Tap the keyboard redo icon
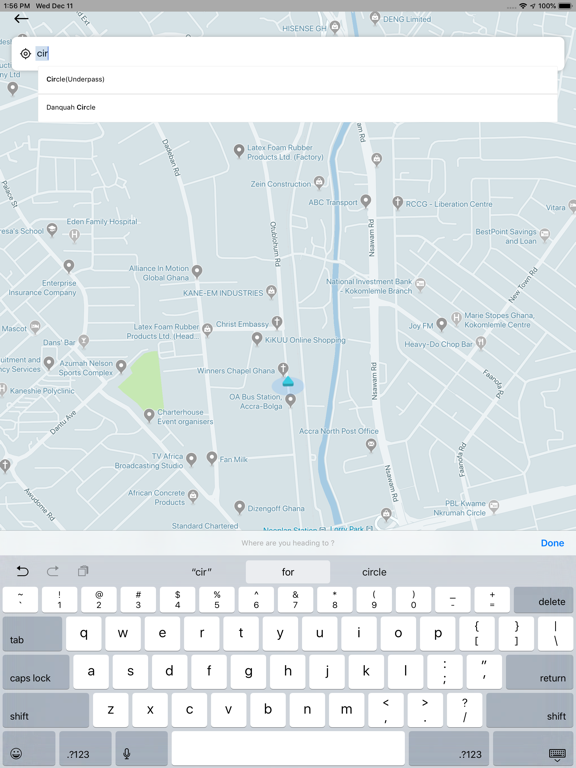 tap(52, 571)
